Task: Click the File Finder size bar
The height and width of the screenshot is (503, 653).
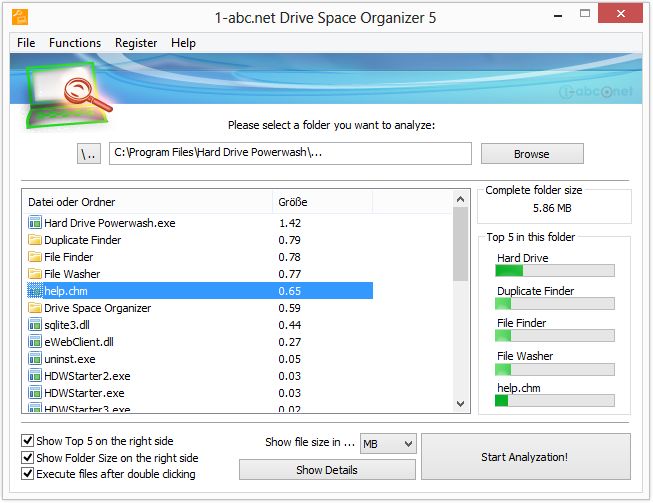Action: (x=555, y=336)
